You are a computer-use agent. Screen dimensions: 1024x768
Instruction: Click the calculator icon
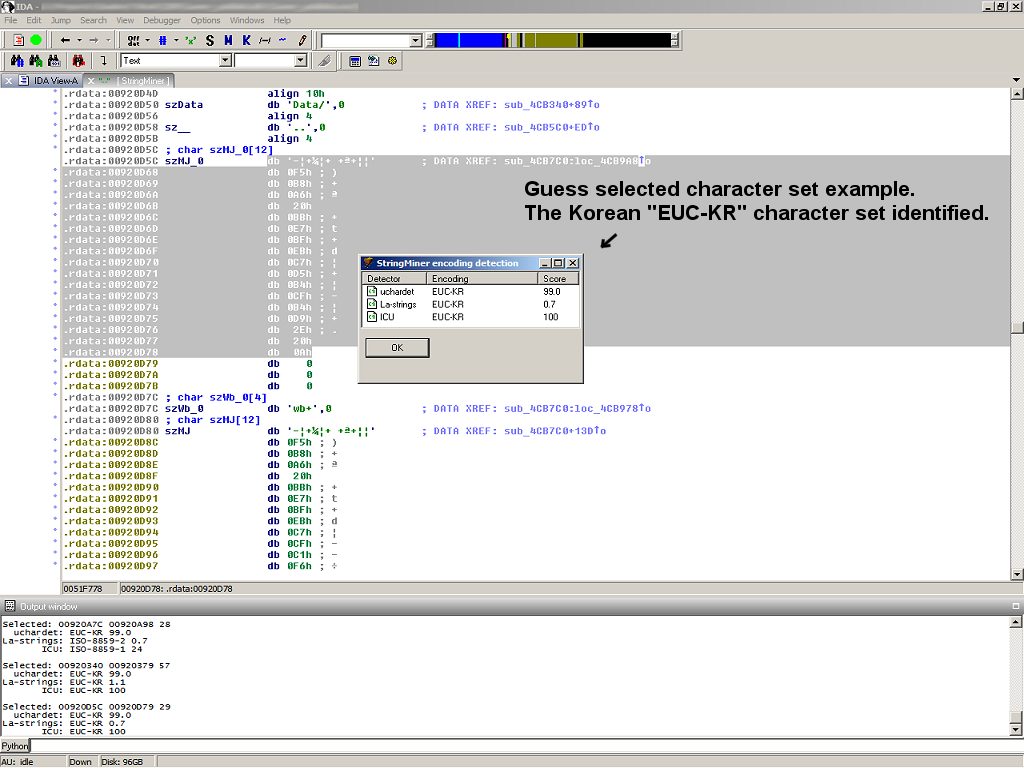click(x=355, y=61)
